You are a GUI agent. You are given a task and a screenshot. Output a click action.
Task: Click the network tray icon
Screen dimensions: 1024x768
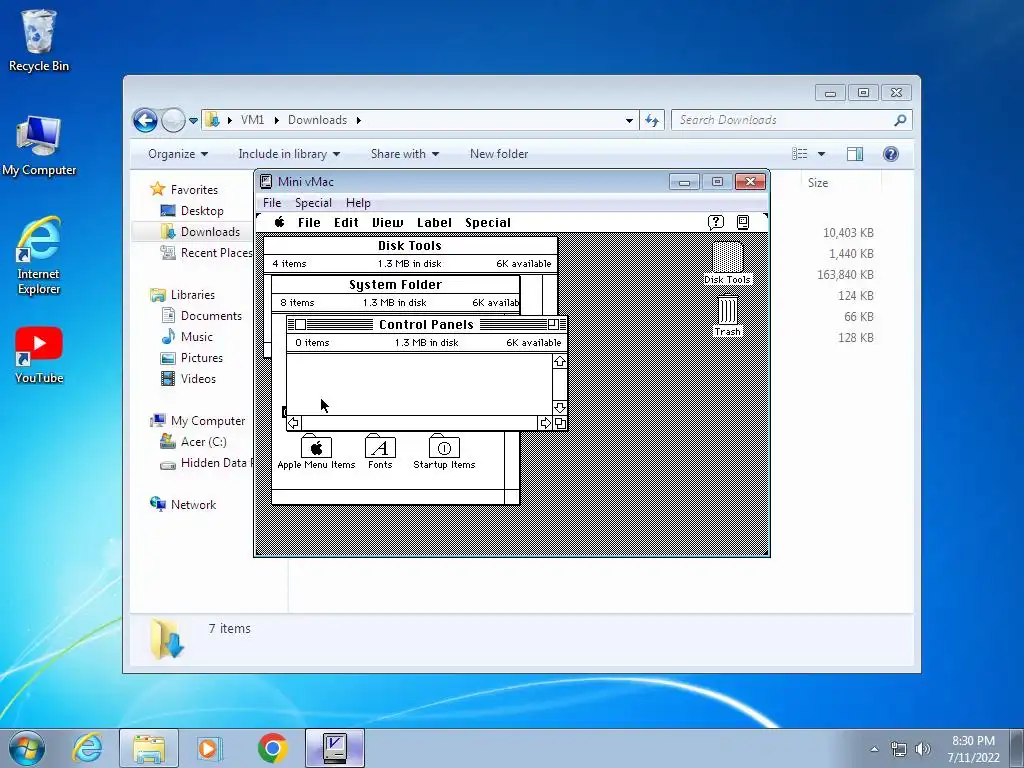pyautogui.click(x=899, y=749)
